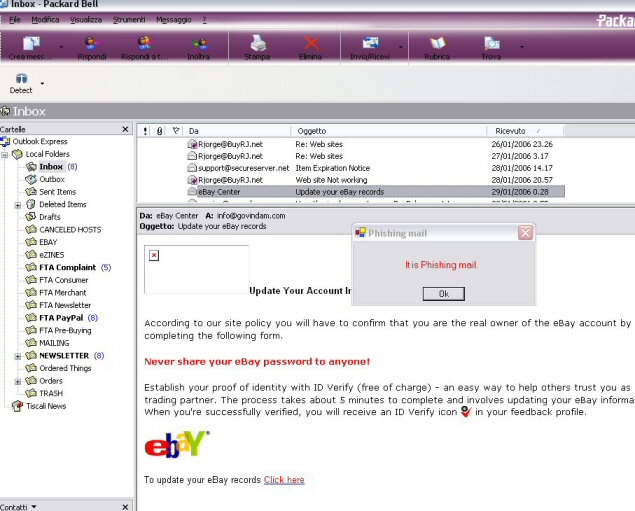The width and height of the screenshot is (635, 511).
Task: Click the Crea mess... new message icon
Action: (31, 44)
